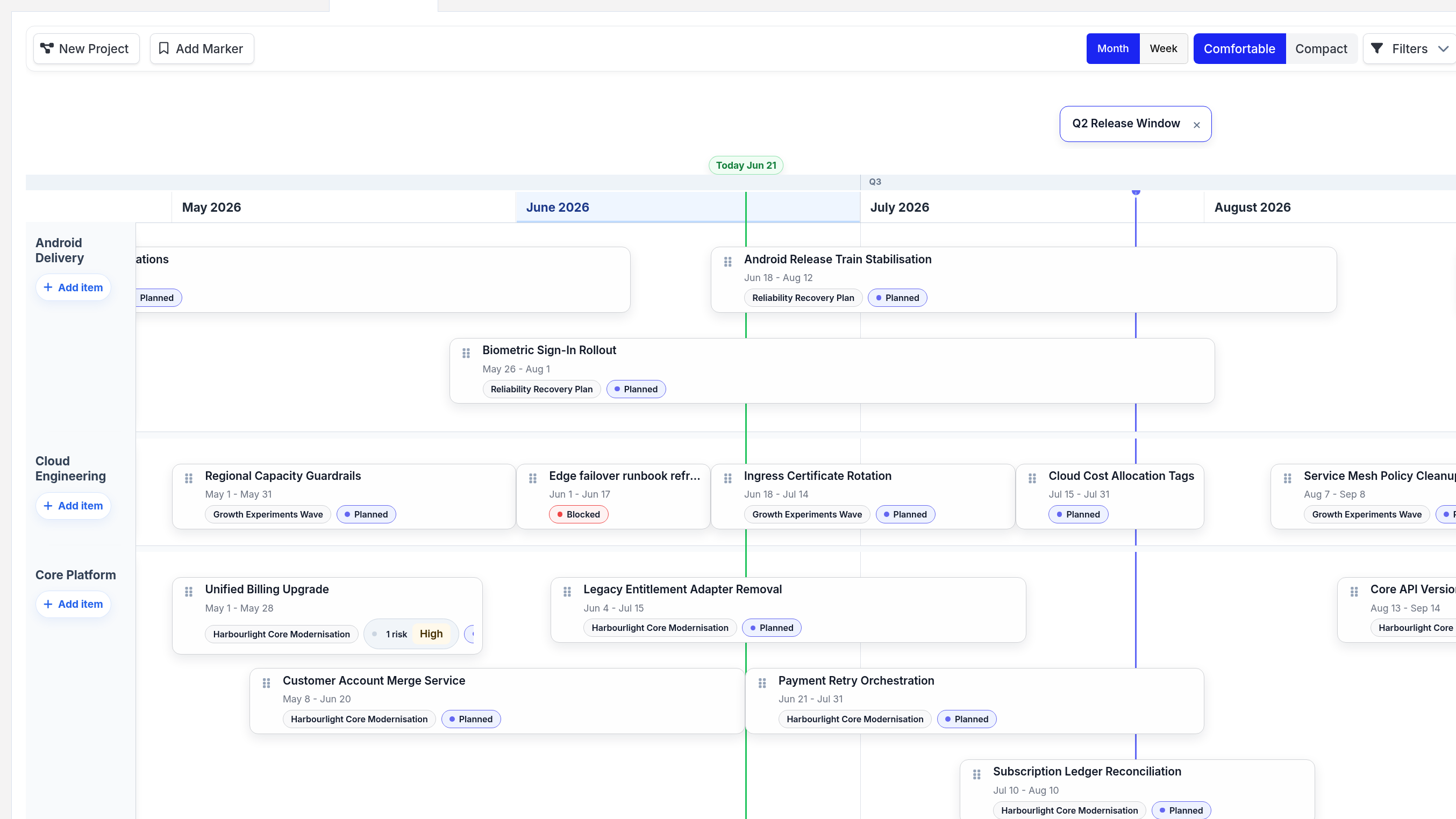Add item to Cloud Engineering lane
Screen dimensions: 1456x819
point(74,506)
